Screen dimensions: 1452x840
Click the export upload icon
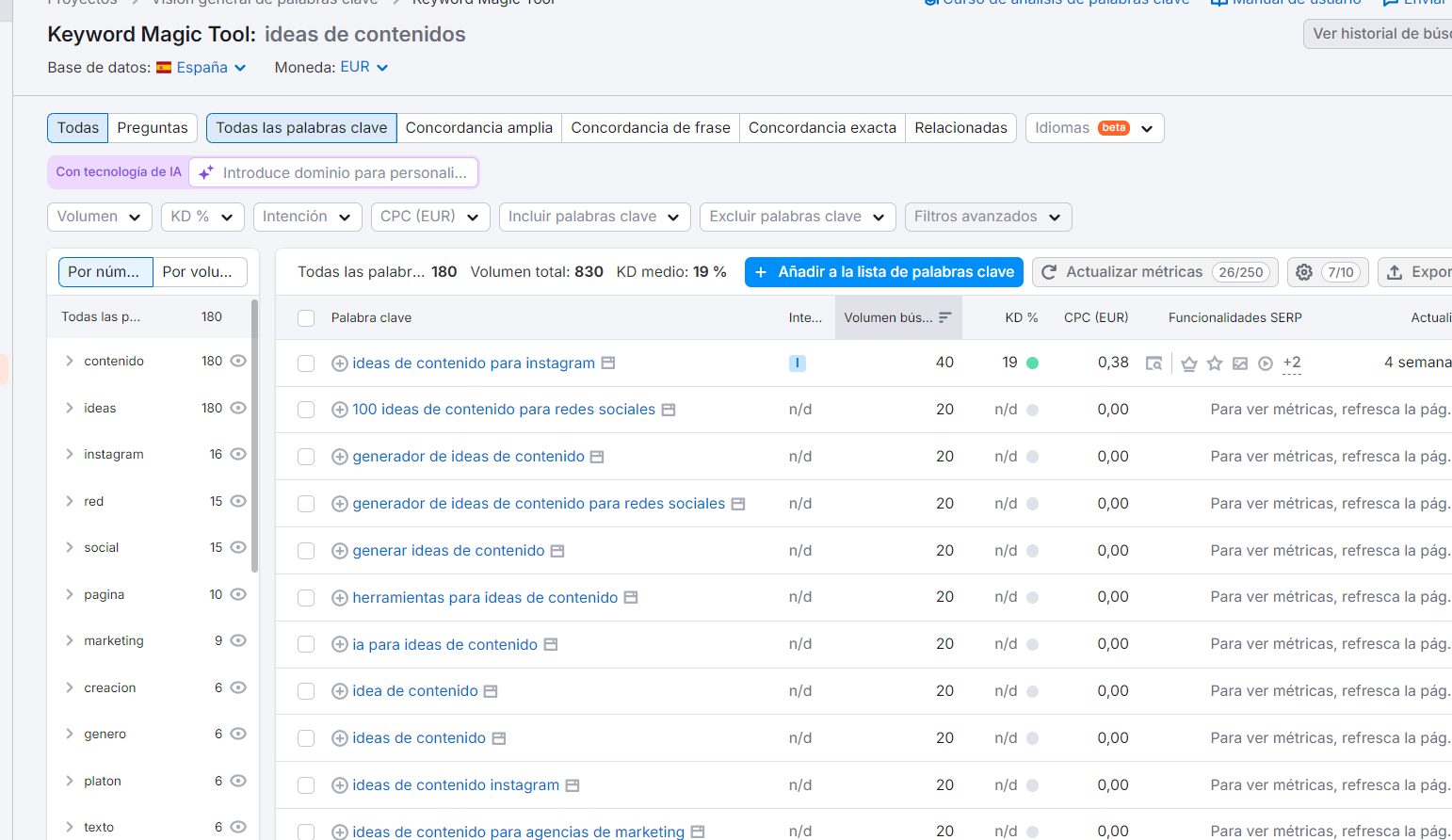click(x=1395, y=272)
